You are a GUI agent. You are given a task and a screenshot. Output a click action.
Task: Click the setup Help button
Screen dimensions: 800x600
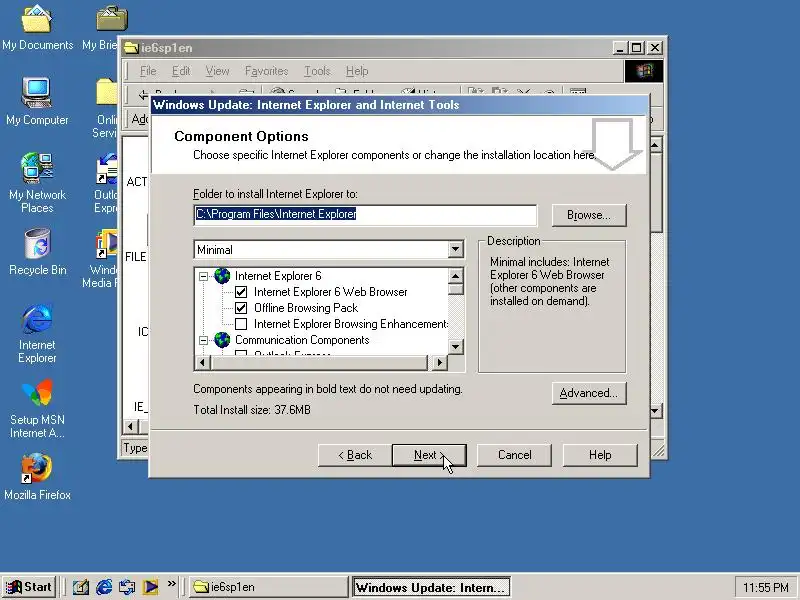click(x=600, y=455)
